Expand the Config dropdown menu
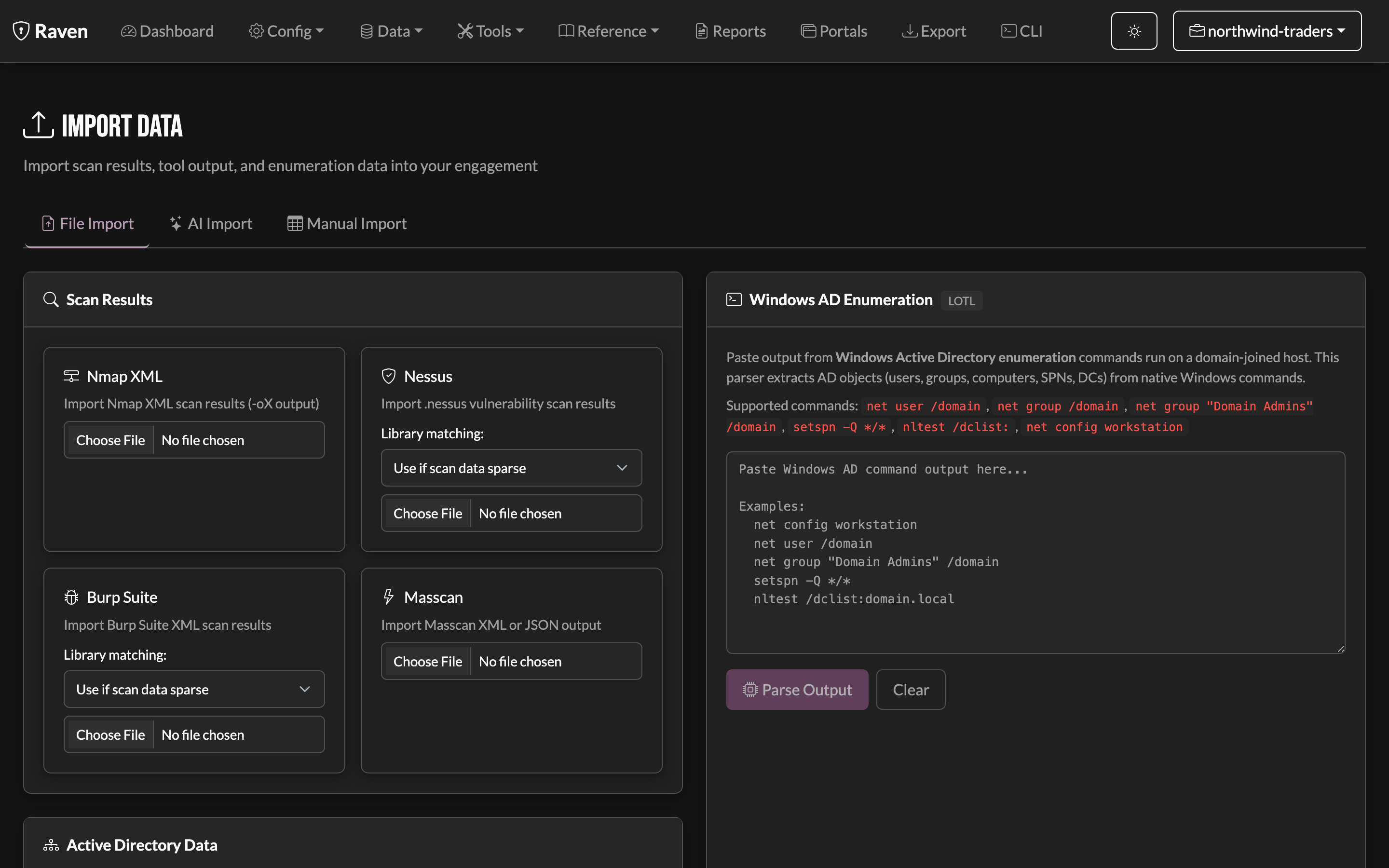This screenshot has width=1389, height=868. (286, 31)
